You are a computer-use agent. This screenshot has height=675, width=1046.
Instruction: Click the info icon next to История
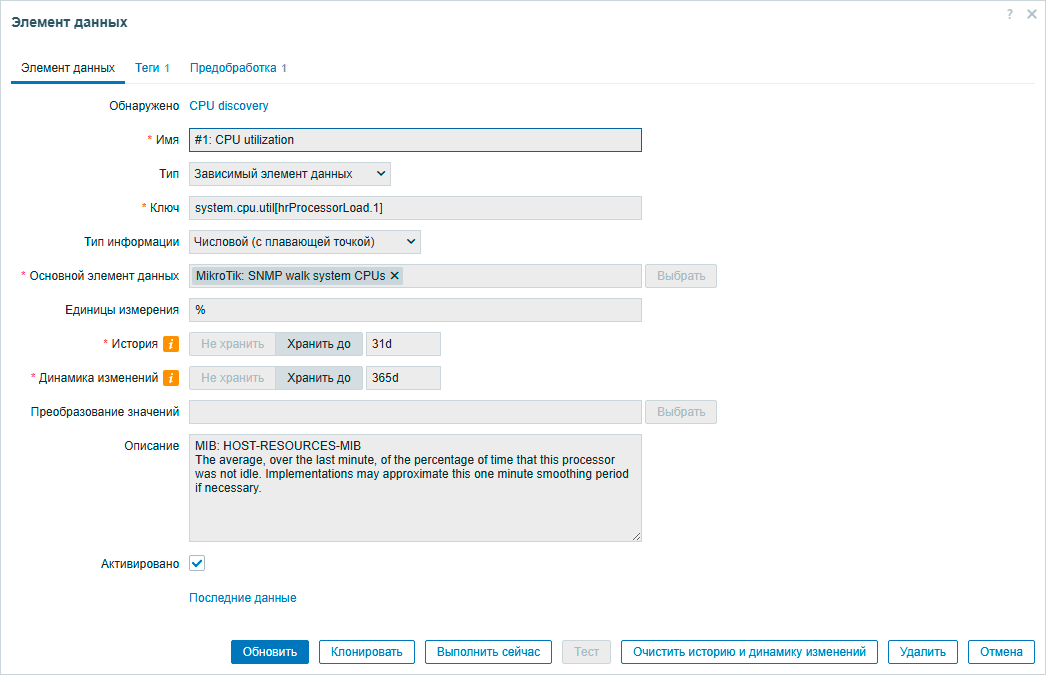pos(171,344)
